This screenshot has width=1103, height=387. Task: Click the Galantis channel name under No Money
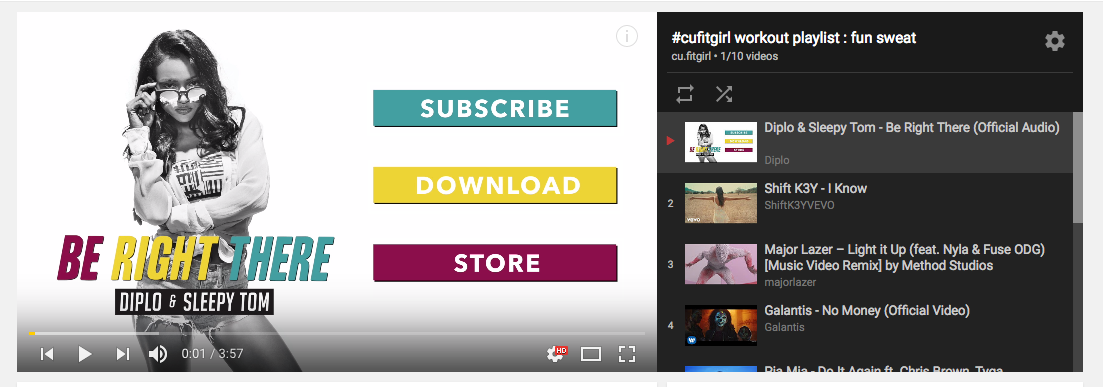pos(784,327)
